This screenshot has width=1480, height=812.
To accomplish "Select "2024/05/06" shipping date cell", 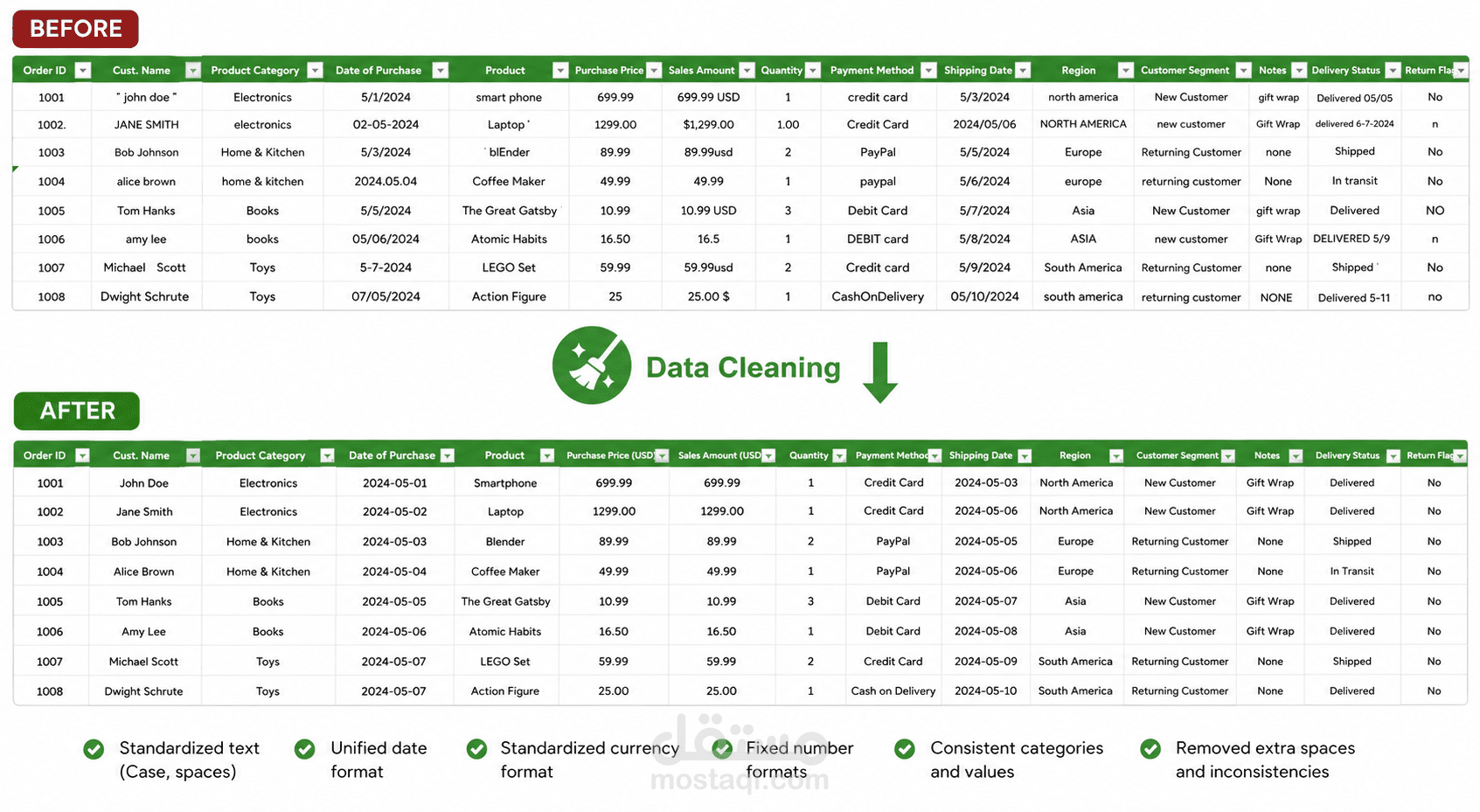I will pyautogui.click(x=984, y=124).
